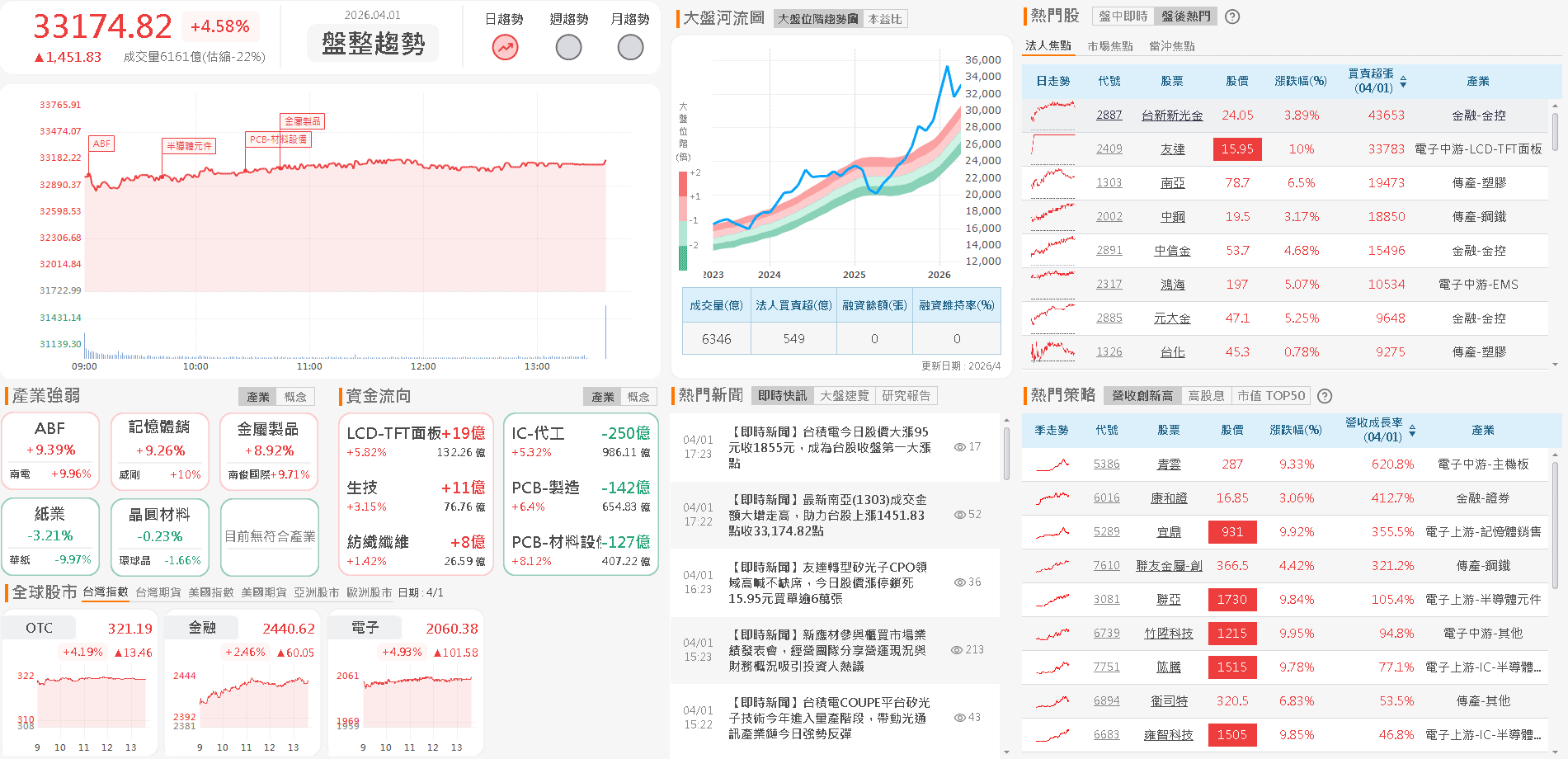Viewport: 1568px width, 759px height.
Task: Switch 產業強弱 panel to 概念 view
Action: (296, 396)
